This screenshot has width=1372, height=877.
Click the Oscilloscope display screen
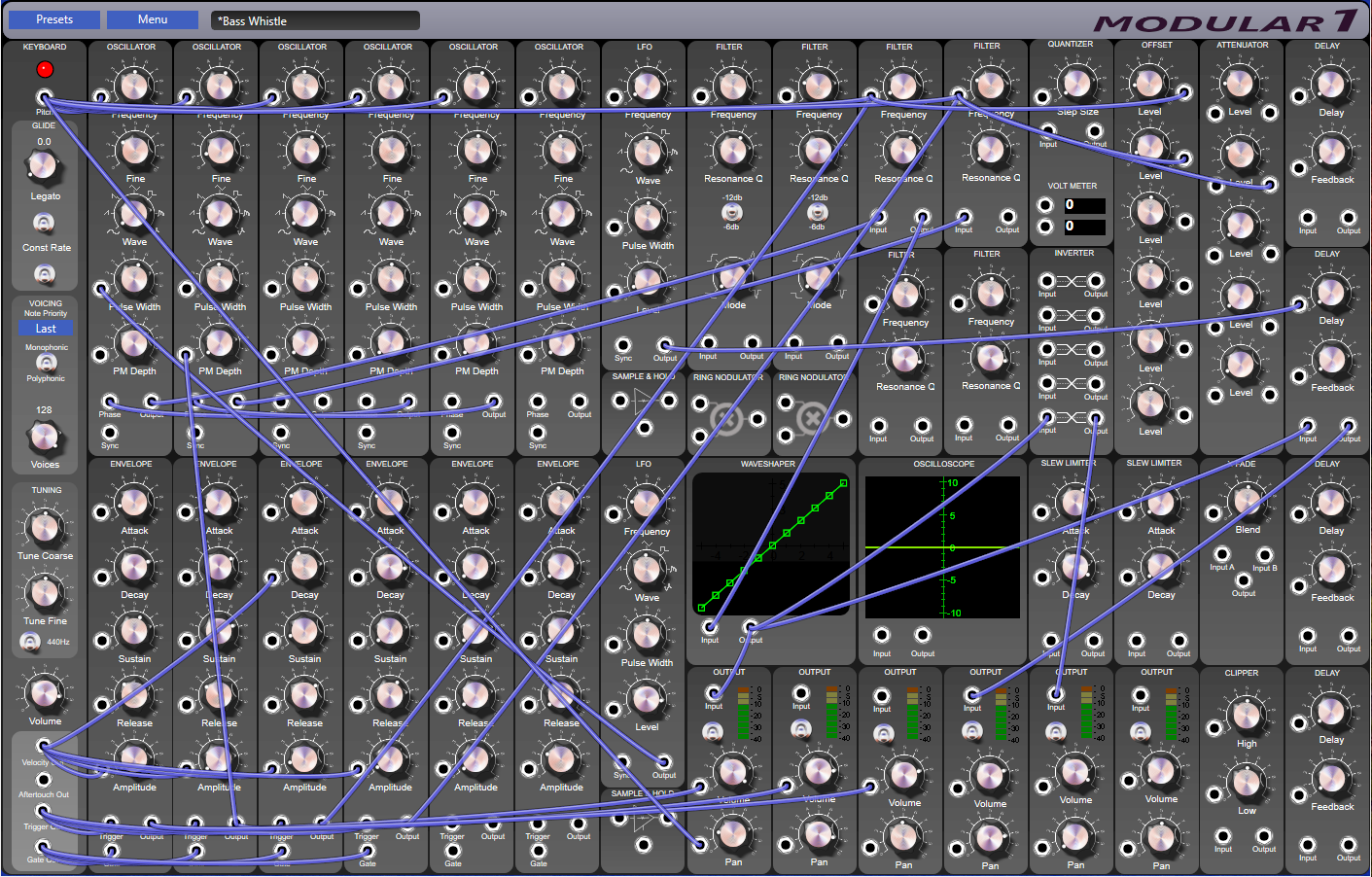942,546
